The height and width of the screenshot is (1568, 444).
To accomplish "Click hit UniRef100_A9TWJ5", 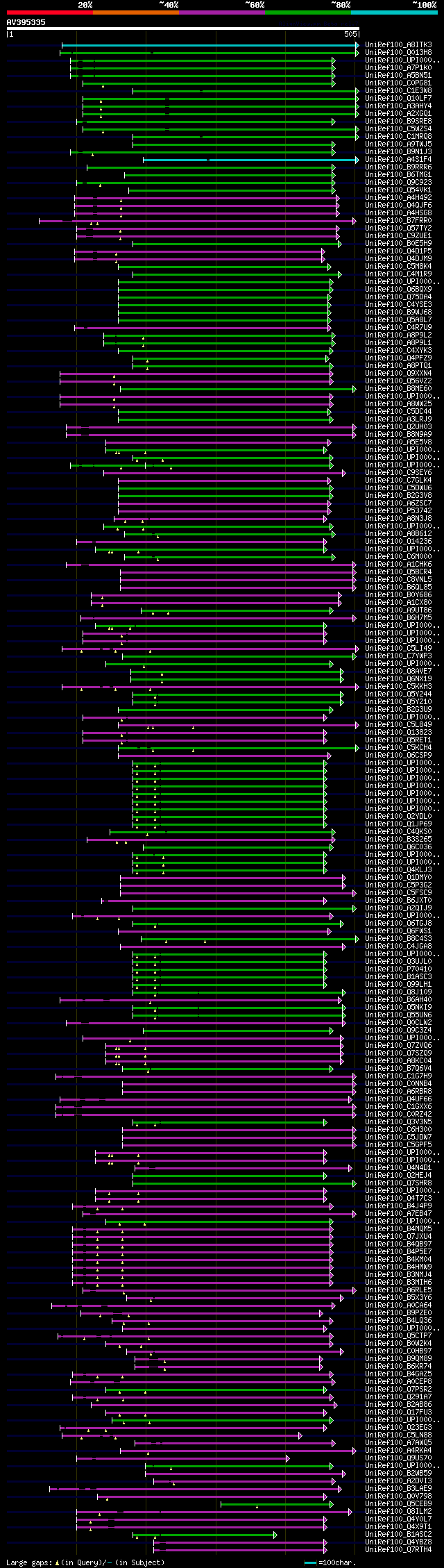I will tap(398, 144).
